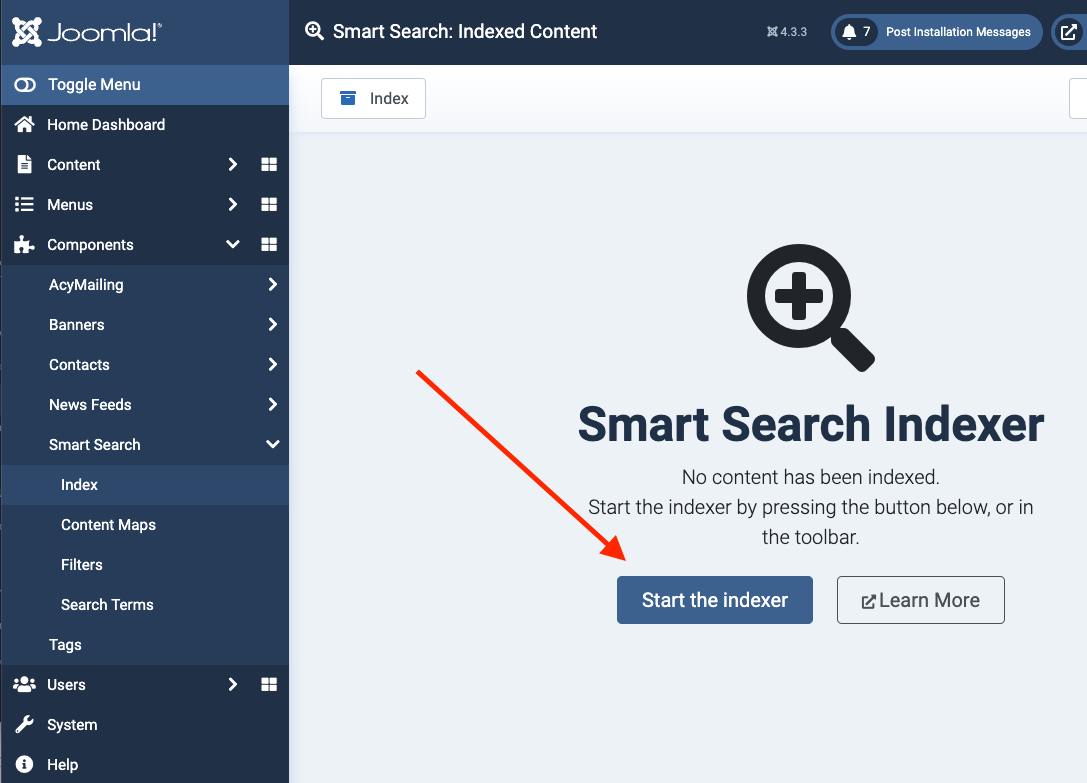Click the notification bell icon
Viewport: 1087px width, 783px height.
pyautogui.click(x=849, y=32)
